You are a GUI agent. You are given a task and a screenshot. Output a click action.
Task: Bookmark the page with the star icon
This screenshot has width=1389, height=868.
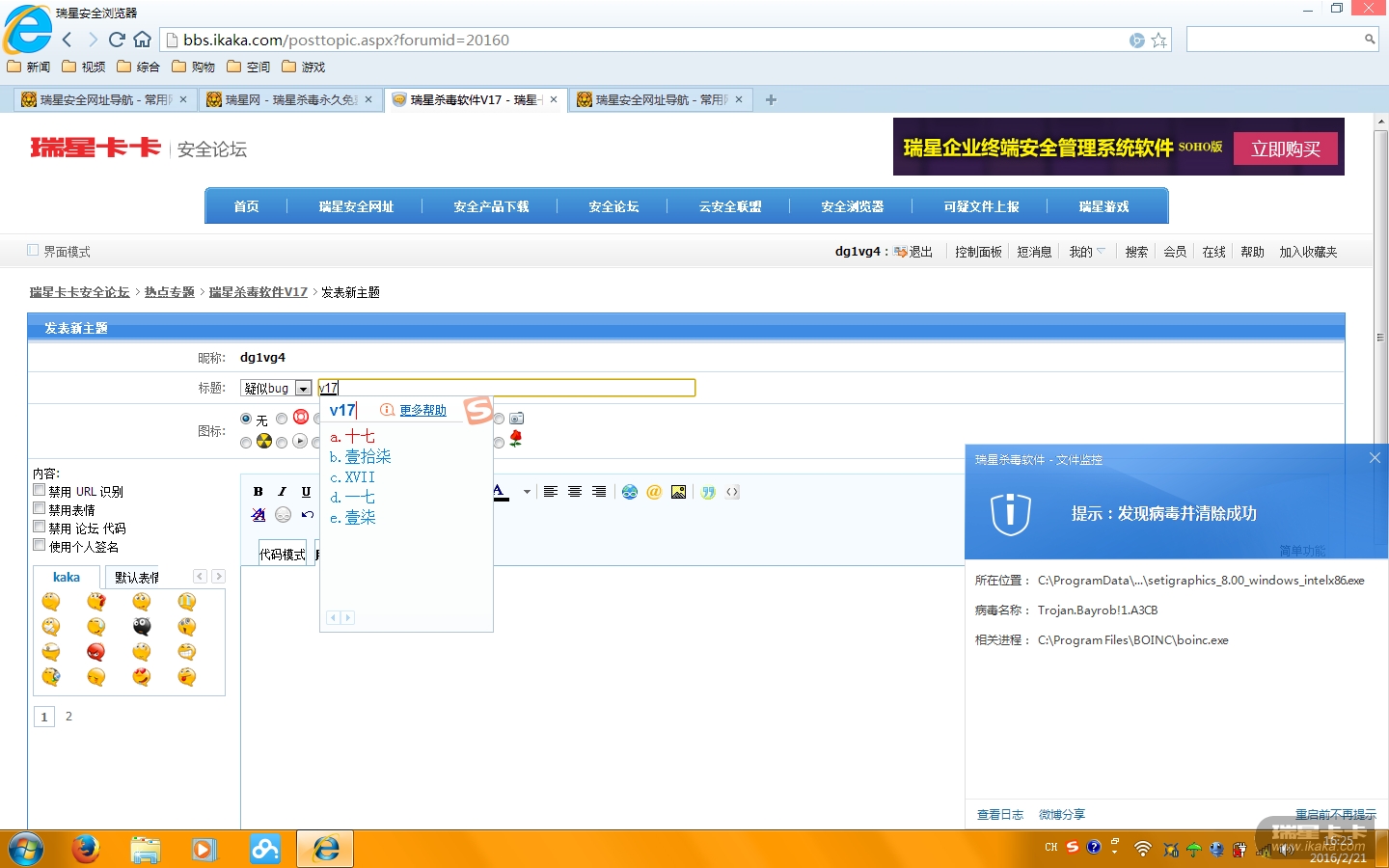1159,41
